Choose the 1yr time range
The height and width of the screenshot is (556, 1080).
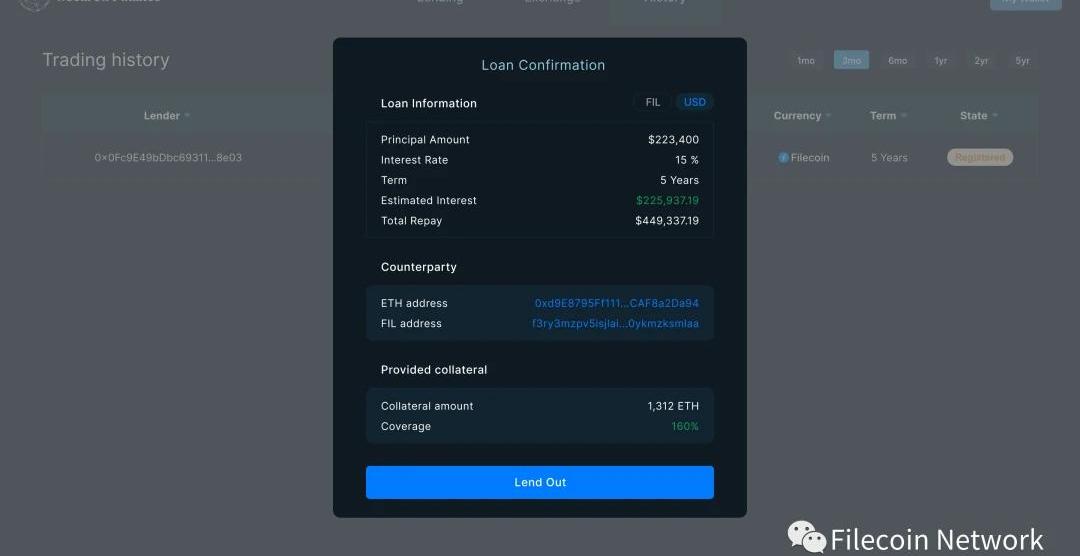940,61
